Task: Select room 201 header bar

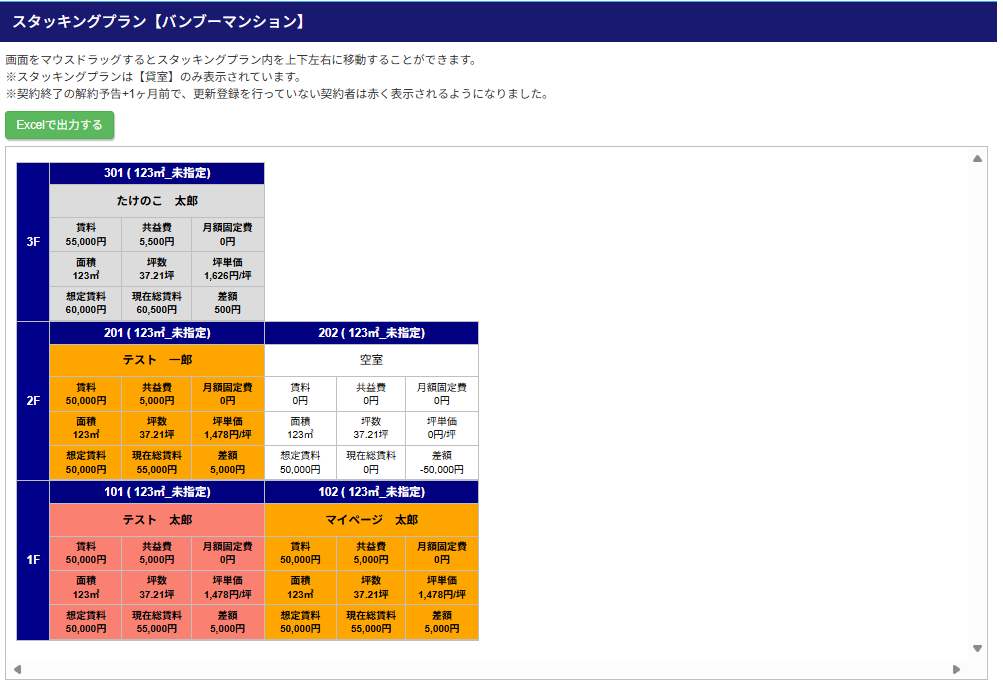Action: click(157, 333)
